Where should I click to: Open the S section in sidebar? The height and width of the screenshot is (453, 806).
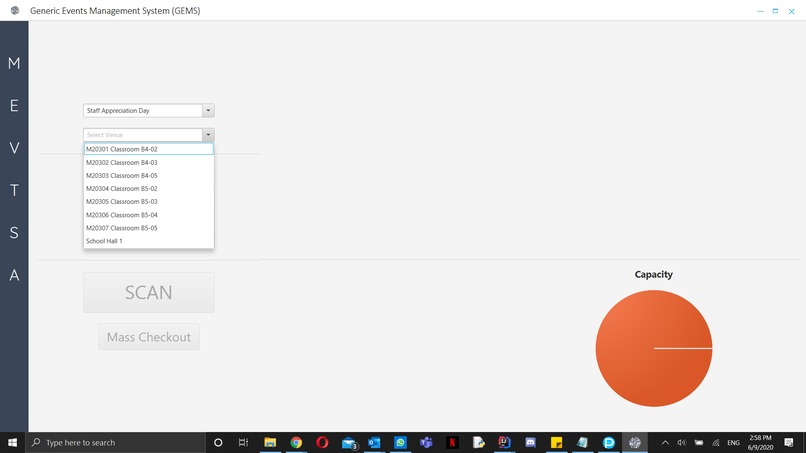(14, 232)
